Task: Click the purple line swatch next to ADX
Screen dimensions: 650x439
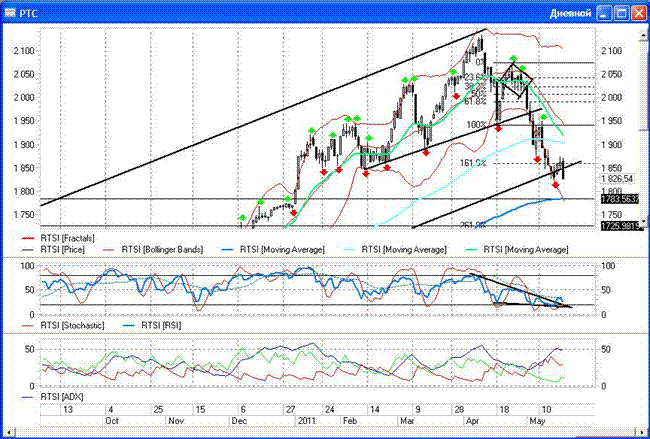Action: tap(28, 398)
